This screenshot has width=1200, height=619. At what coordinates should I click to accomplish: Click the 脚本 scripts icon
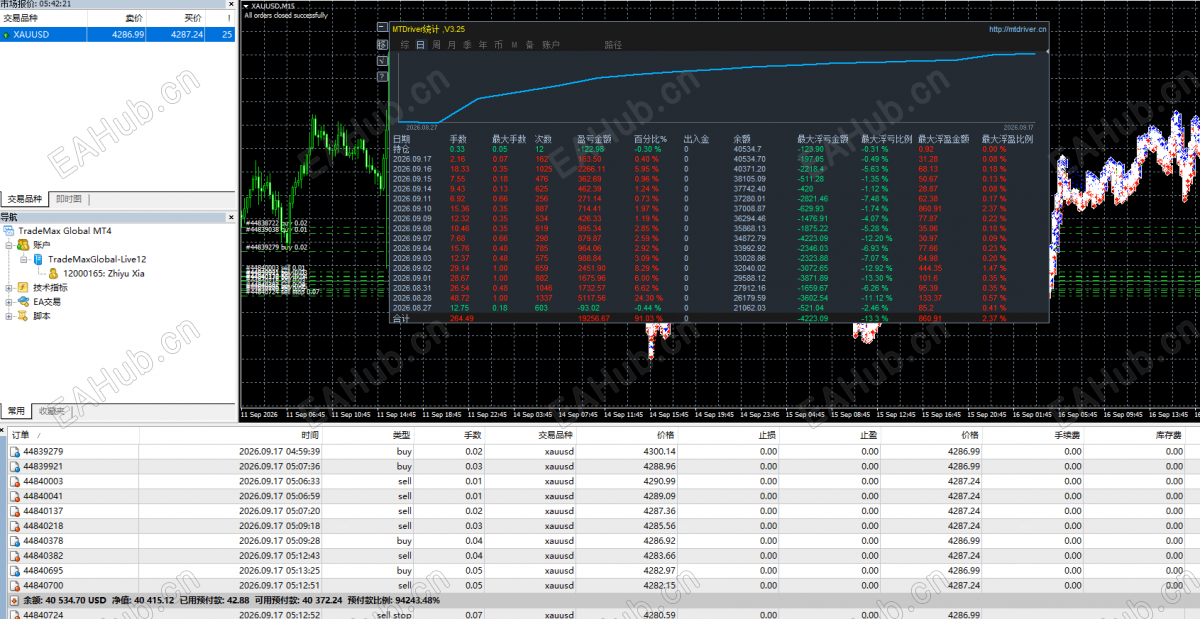23,316
